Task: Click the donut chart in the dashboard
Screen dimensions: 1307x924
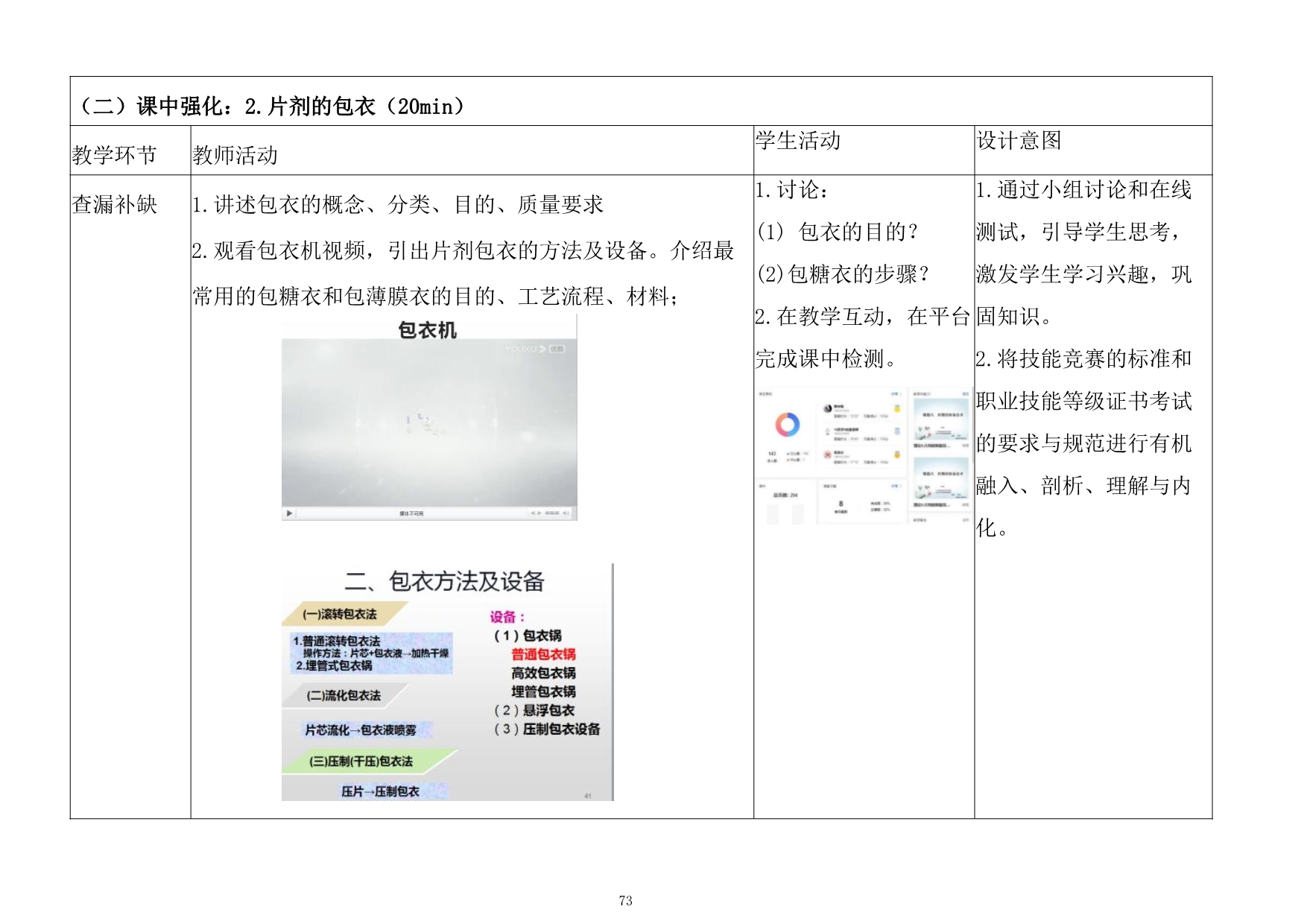Action: click(787, 425)
